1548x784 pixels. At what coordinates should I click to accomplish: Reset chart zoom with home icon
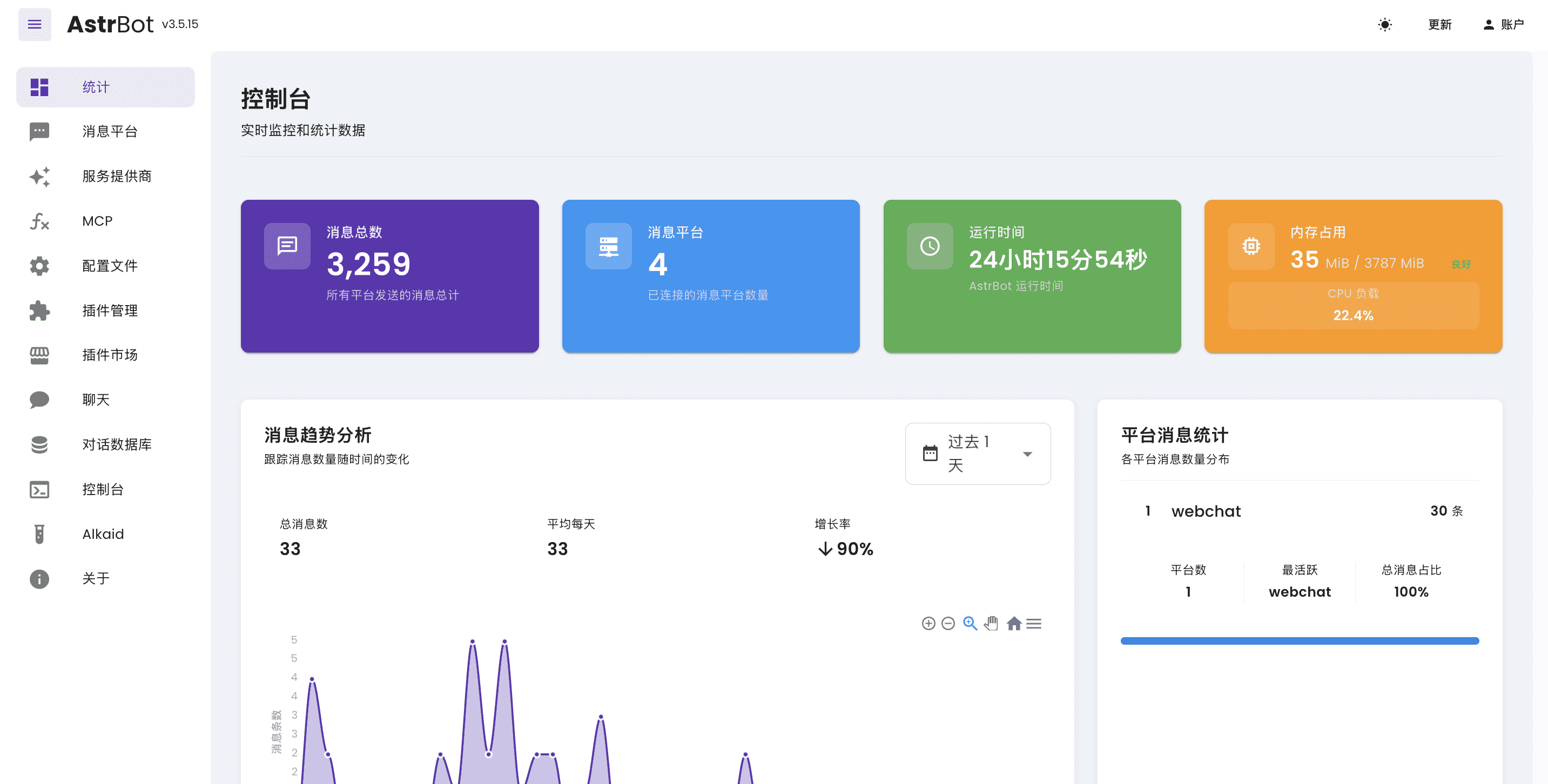[x=1014, y=624]
